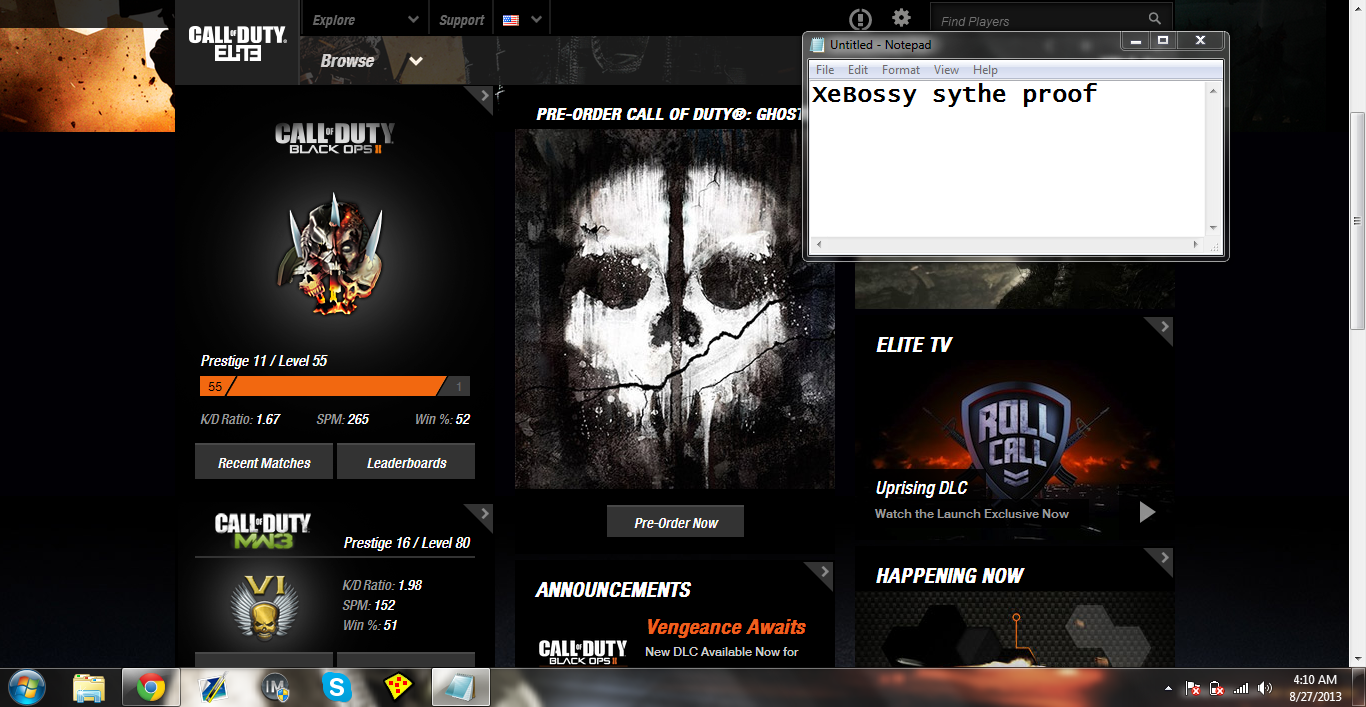Switch to Notepad in the taskbar
Image resolution: width=1366 pixels, height=707 pixels.
coord(461,688)
